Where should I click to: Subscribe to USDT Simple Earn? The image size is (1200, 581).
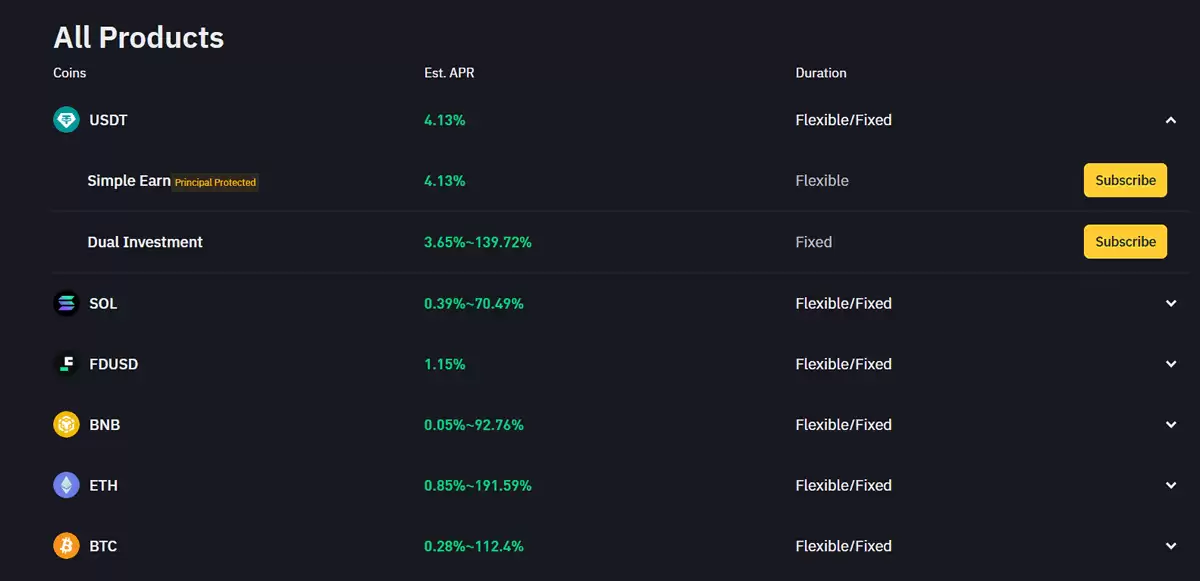(x=1125, y=181)
